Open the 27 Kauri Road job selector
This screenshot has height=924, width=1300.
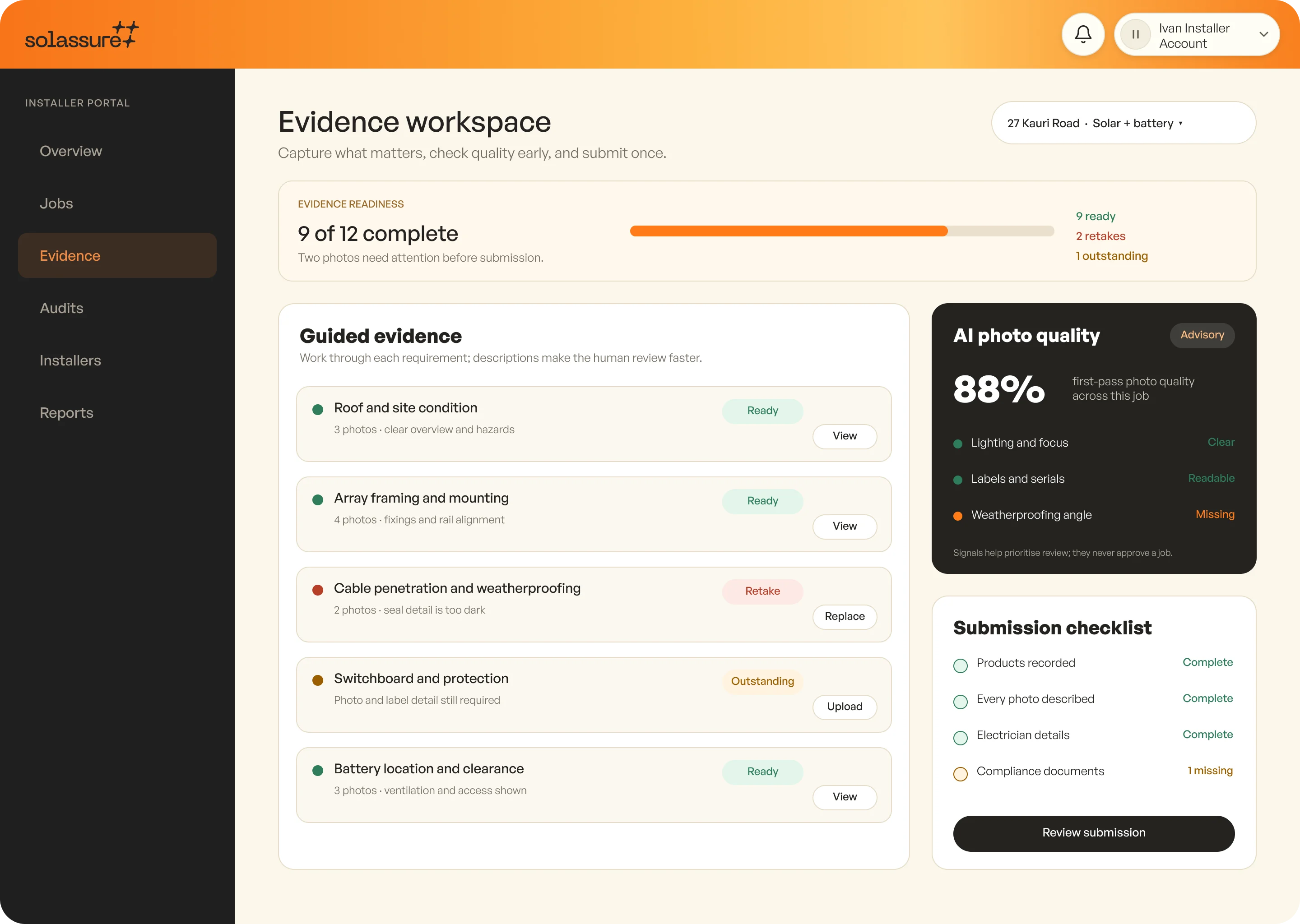[x=1123, y=123]
